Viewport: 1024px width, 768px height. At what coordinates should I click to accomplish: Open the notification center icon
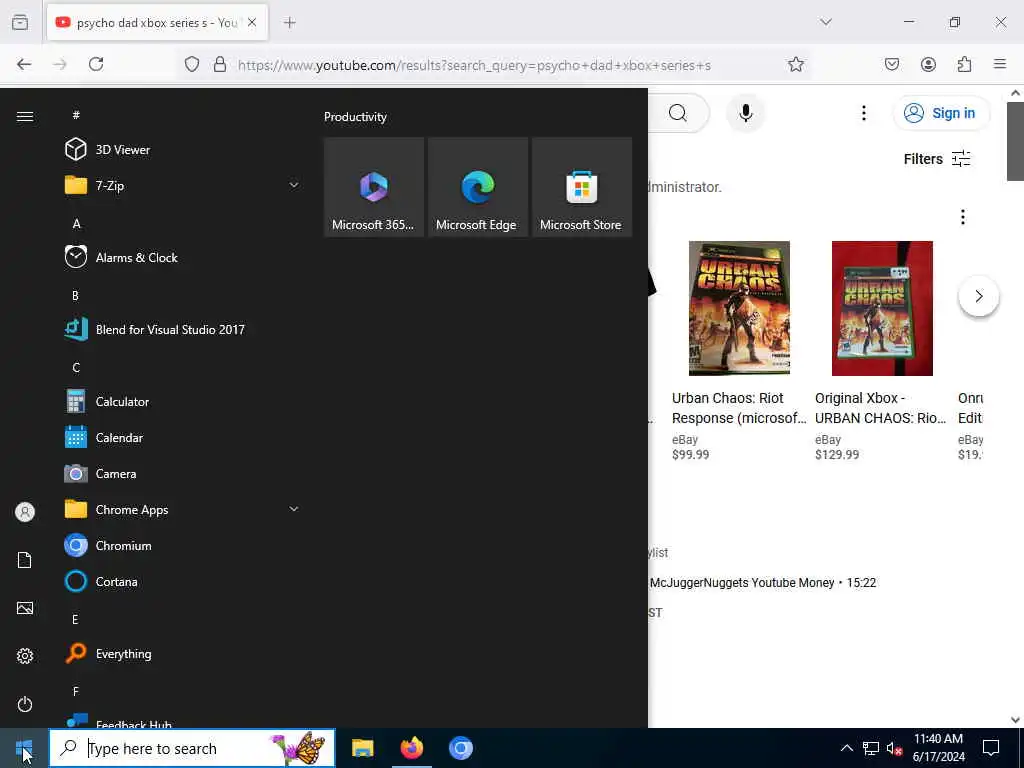click(x=991, y=748)
